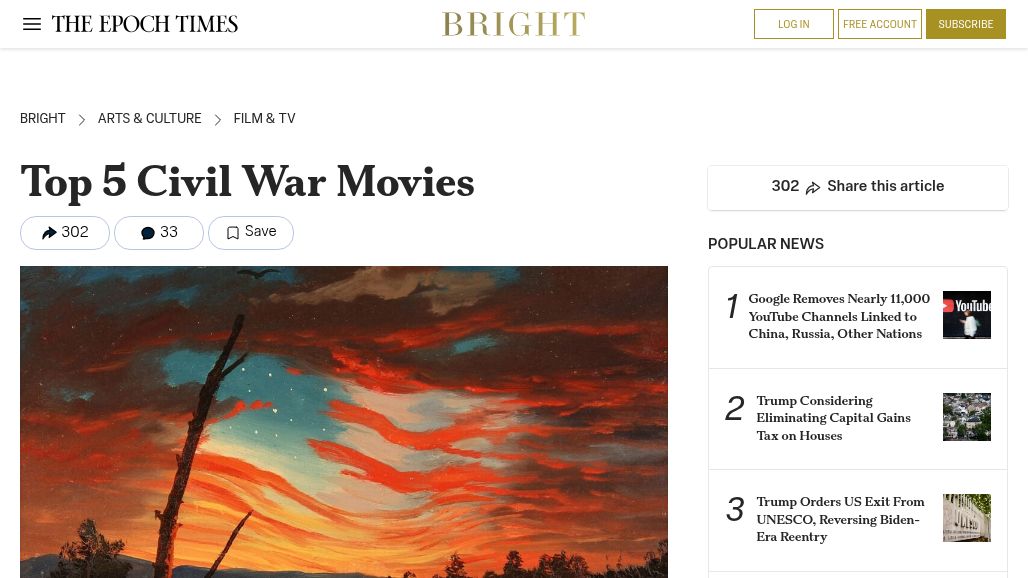This screenshot has height=578, width=1028.
Task: Click the FREE ACCOUNT button
Action: (879, 24)
